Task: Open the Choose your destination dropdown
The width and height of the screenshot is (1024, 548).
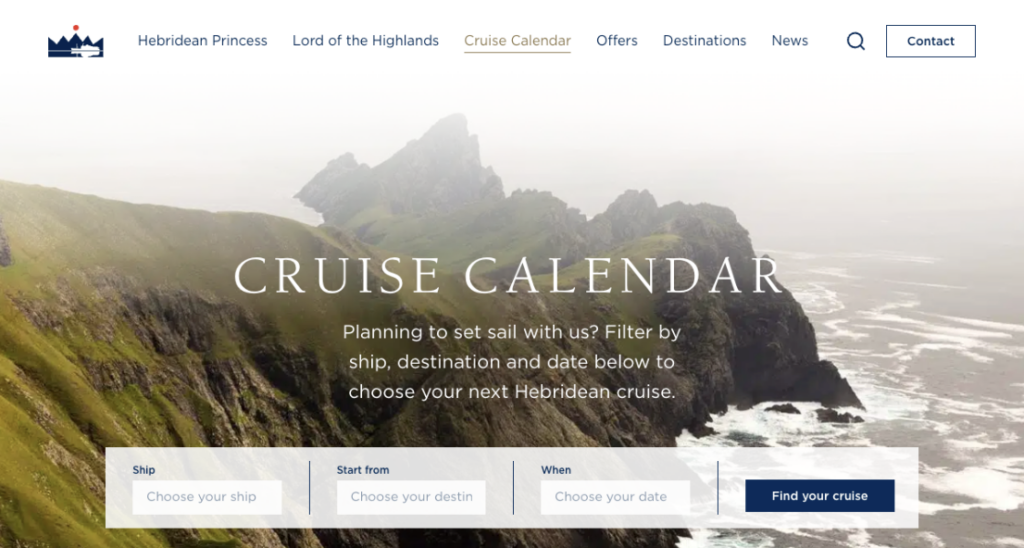Action: 411,497
